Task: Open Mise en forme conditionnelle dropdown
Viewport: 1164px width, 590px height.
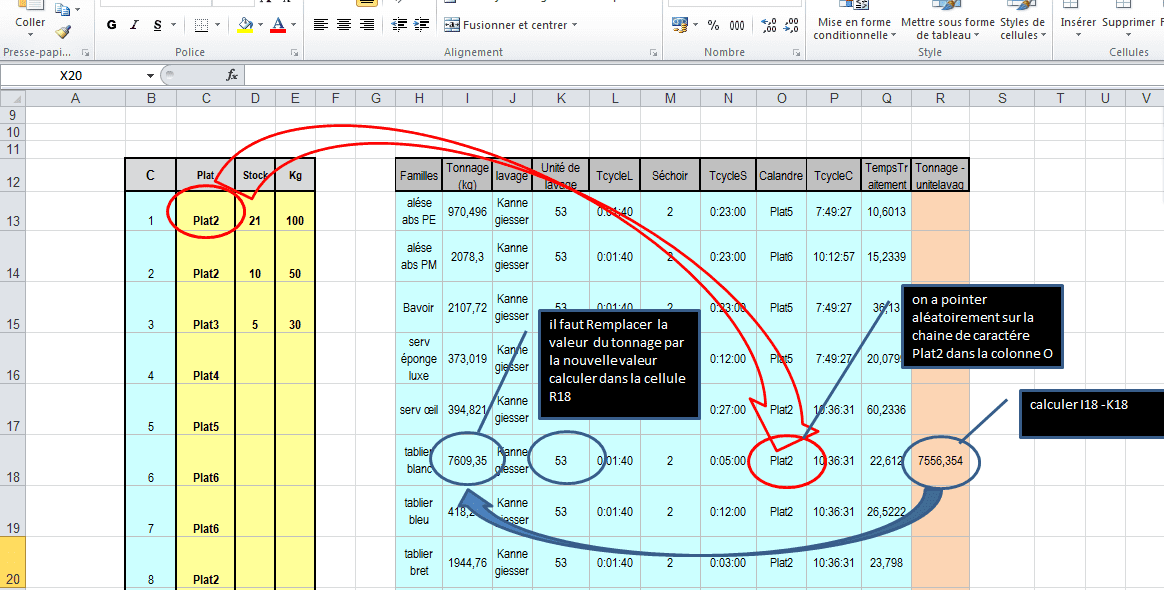Action: click(x=853, y=28)
